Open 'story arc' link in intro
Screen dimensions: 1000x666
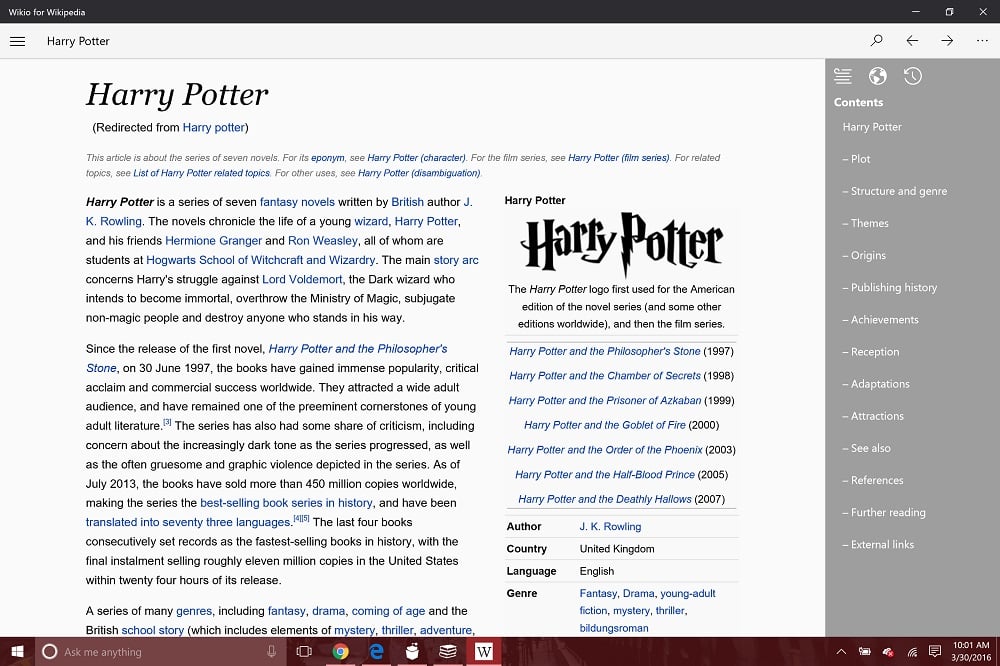point(456,260)
